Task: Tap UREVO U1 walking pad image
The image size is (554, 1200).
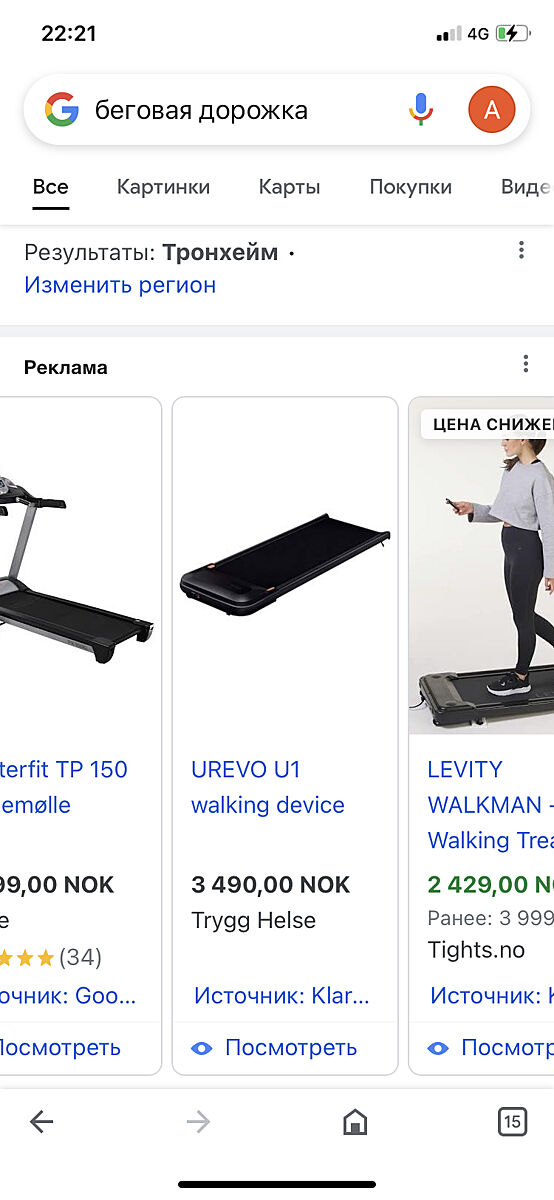Action: point(285,566)
